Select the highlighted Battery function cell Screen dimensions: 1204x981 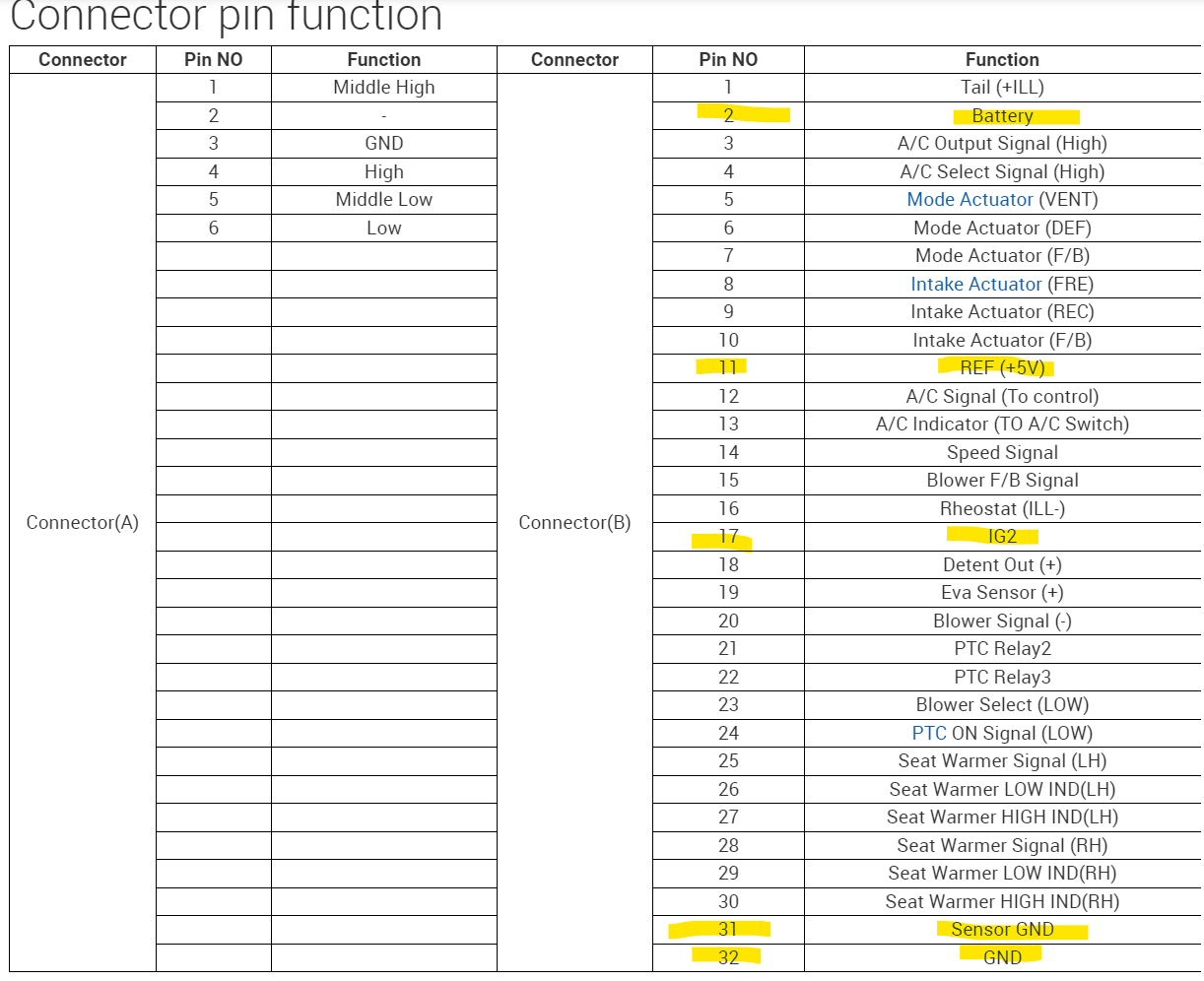(x=1002, y=116)
